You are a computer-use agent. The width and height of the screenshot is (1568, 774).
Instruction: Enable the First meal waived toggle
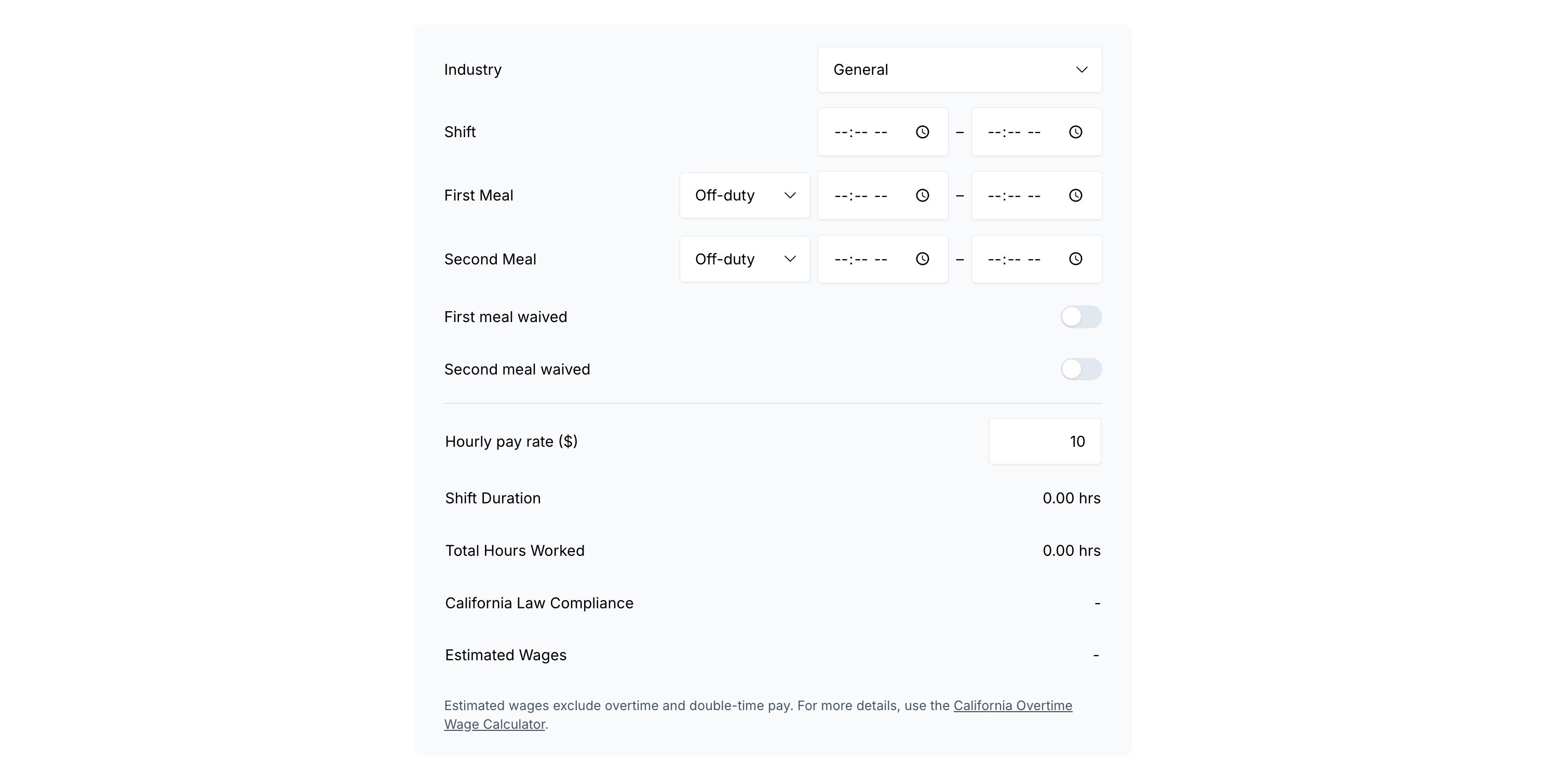pyautogui.click(x=1081, y=317)
